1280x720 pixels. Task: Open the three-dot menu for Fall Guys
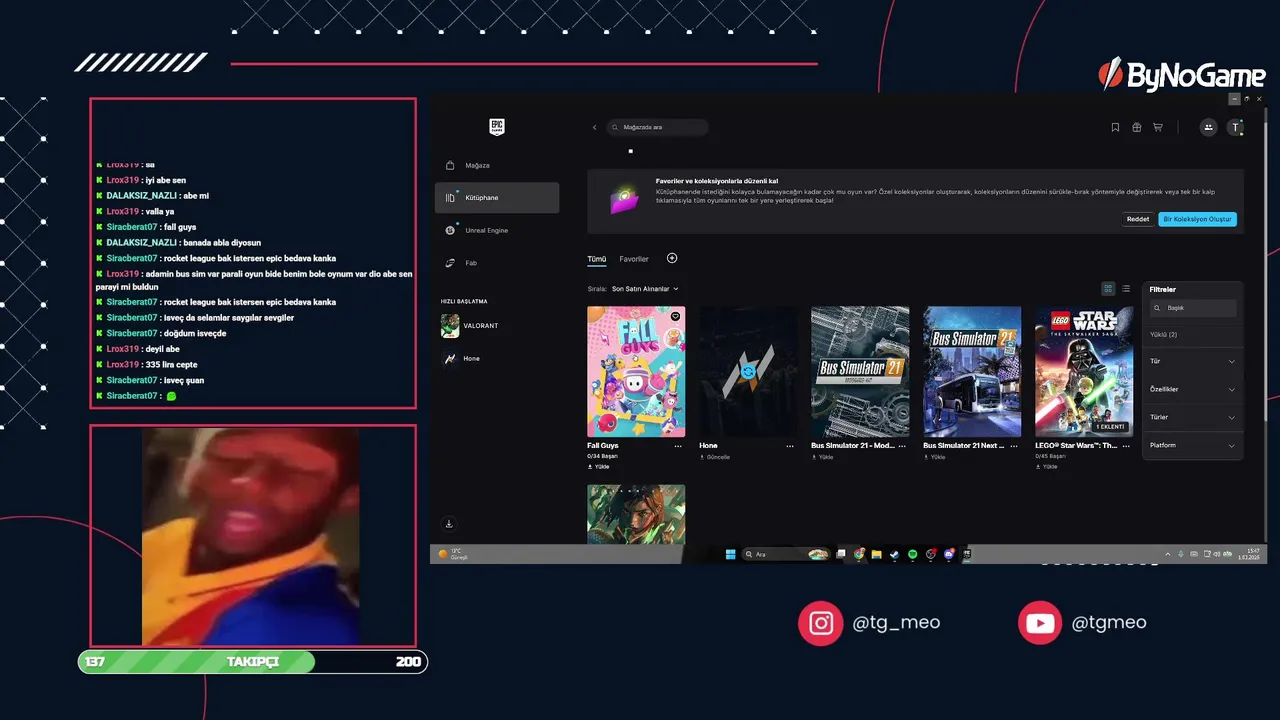678,446
